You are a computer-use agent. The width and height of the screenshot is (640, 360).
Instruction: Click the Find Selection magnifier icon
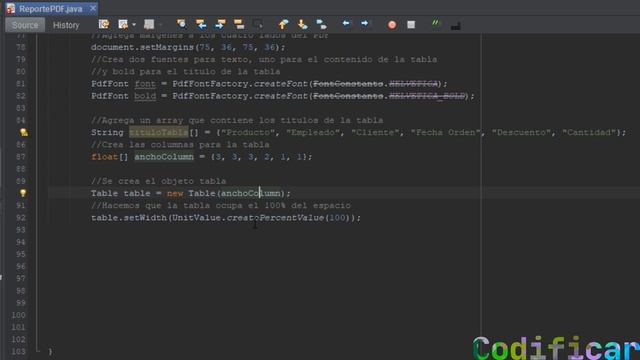(181, 24)
